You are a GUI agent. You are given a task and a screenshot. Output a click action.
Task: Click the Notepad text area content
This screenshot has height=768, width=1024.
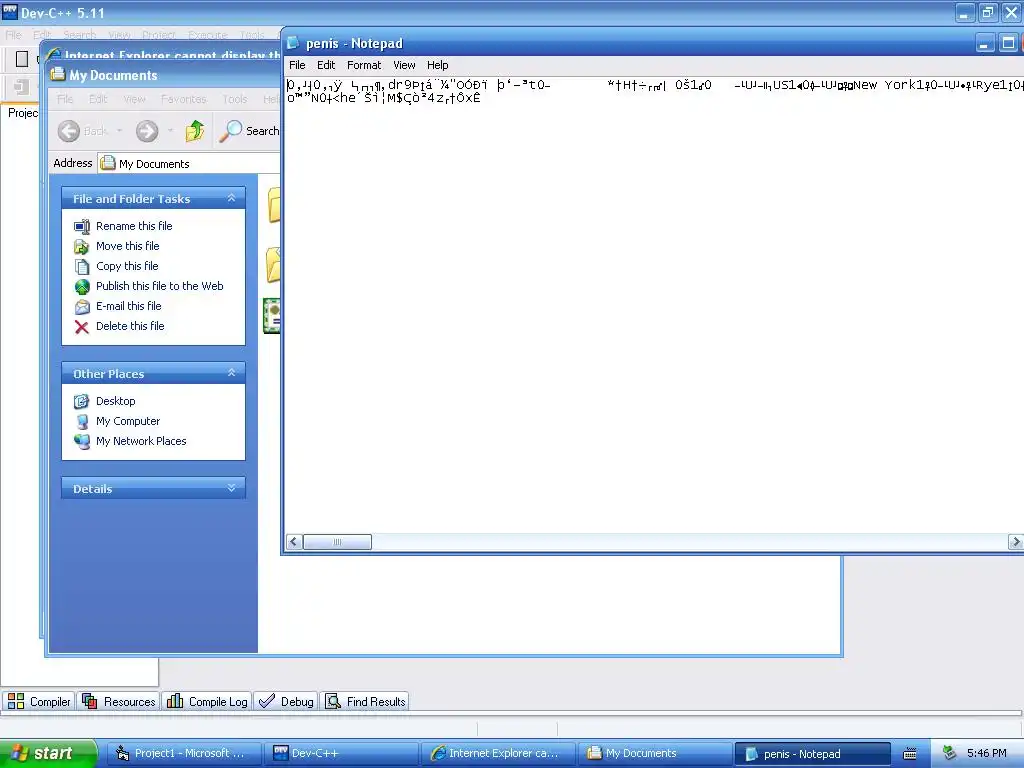[x=653, y=304]
